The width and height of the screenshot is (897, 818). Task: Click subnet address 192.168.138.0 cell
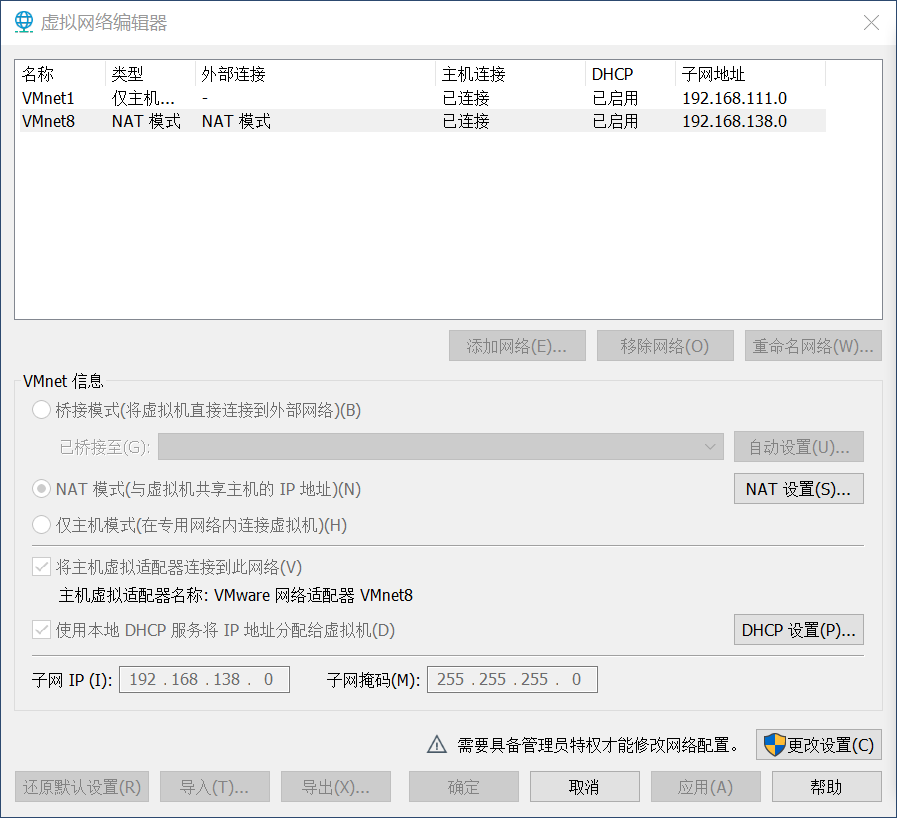coord(735,121)
